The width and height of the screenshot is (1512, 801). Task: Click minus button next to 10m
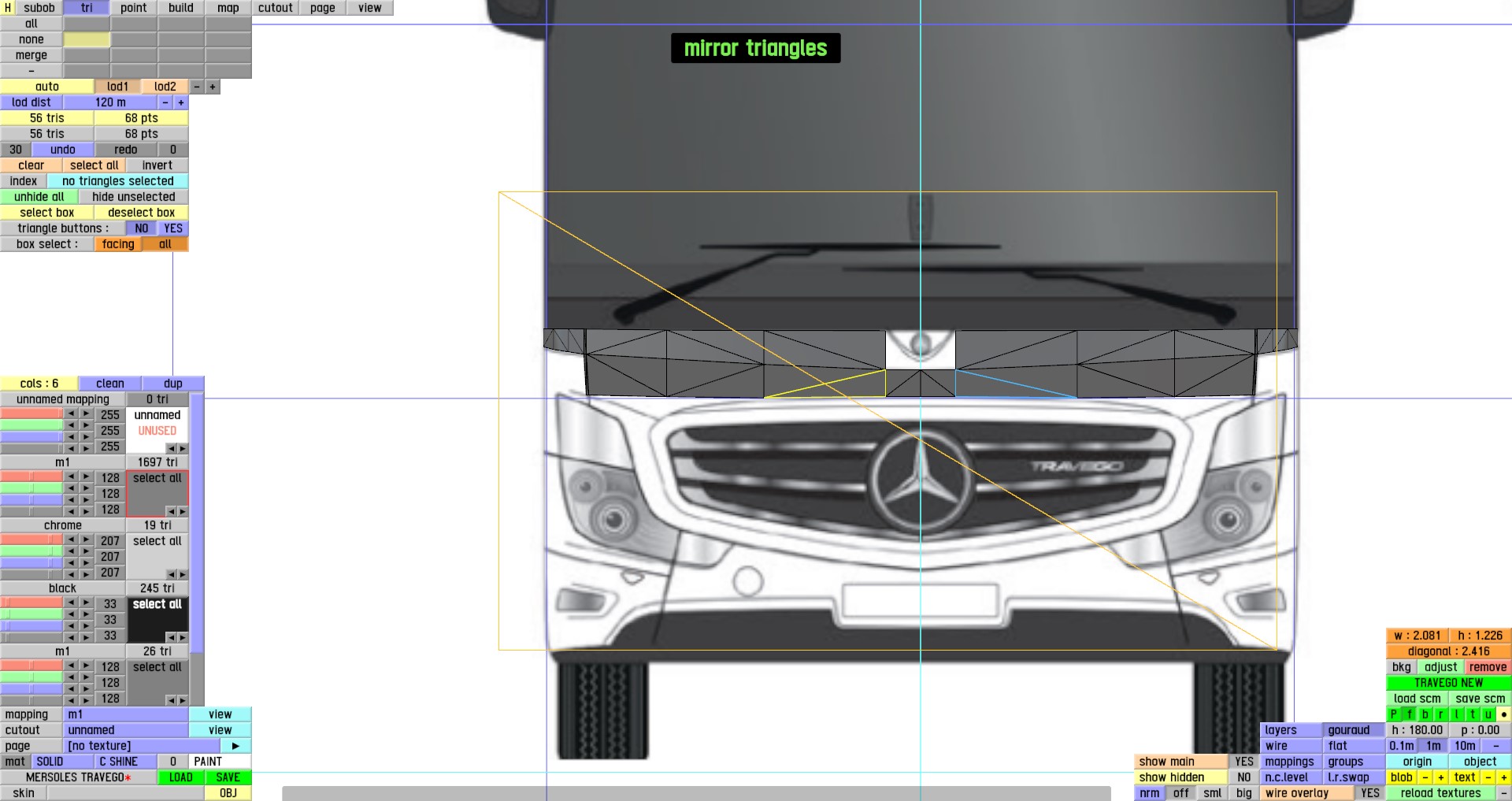coord(1496,746)
